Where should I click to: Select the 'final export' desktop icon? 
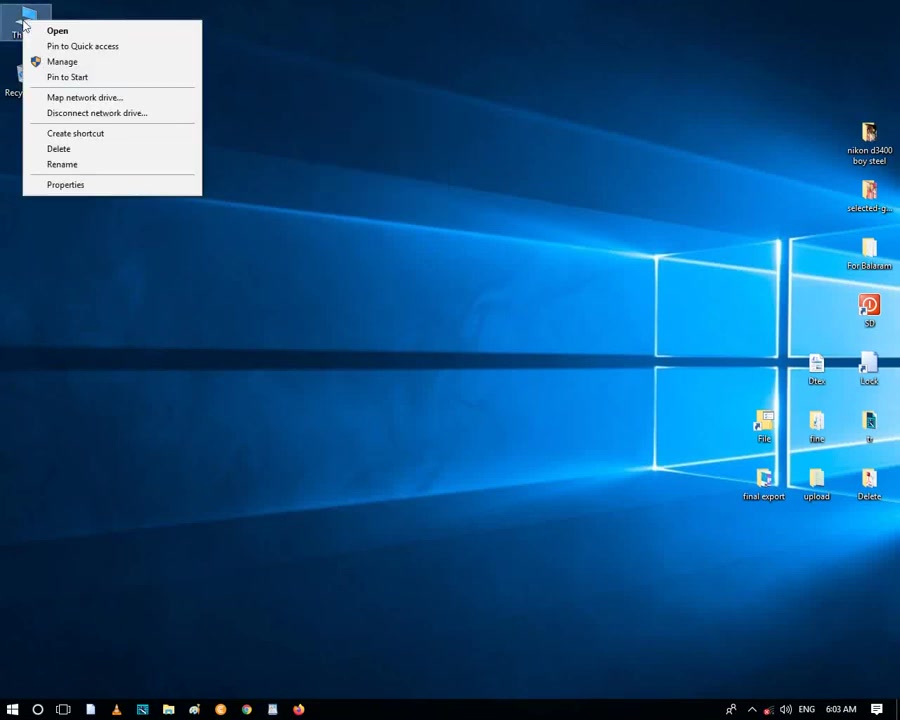764,485
